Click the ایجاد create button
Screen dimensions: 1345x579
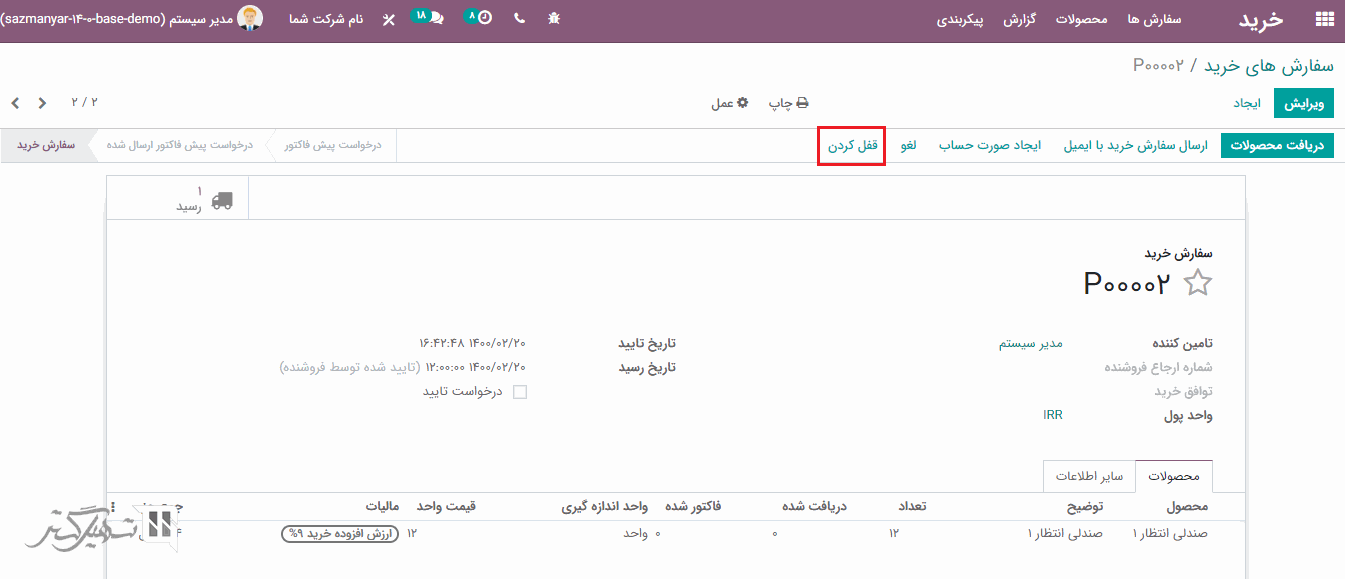click(x=1246, y=103)
